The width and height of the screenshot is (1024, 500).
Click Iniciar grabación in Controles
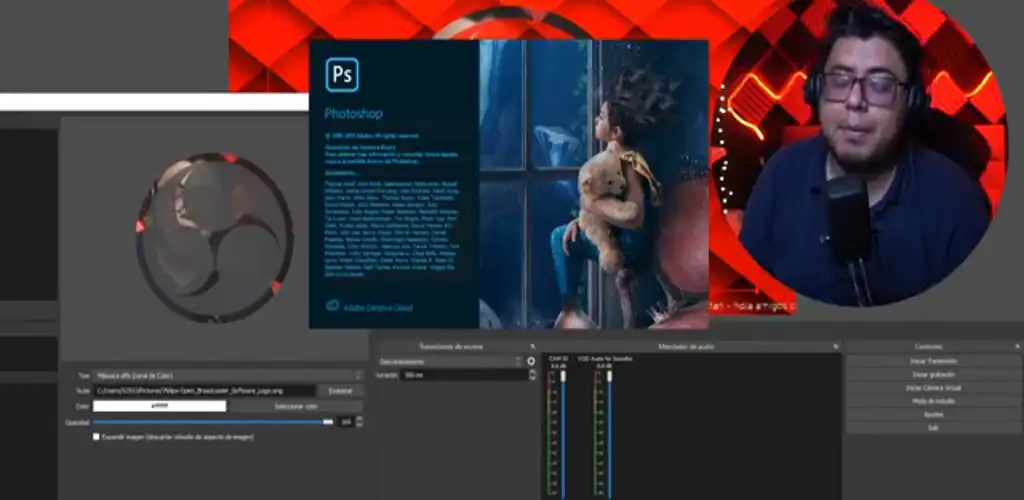point(934,375)
